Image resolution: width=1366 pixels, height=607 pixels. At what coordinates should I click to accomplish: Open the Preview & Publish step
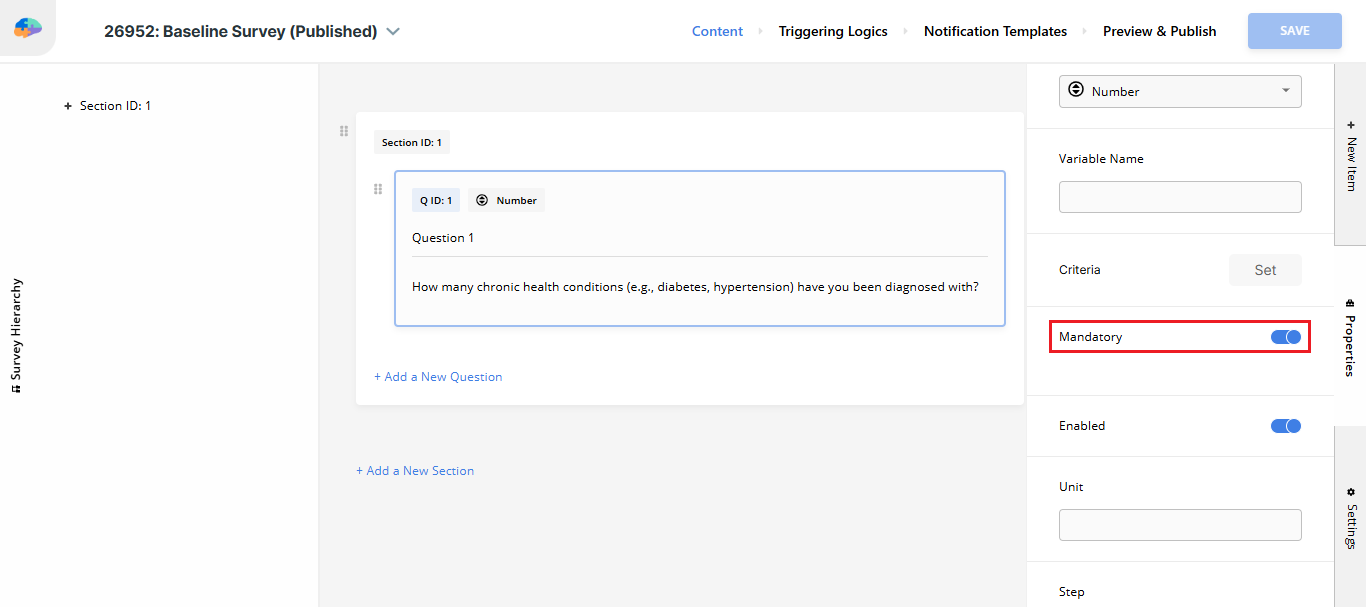(x=1159, y=31)
